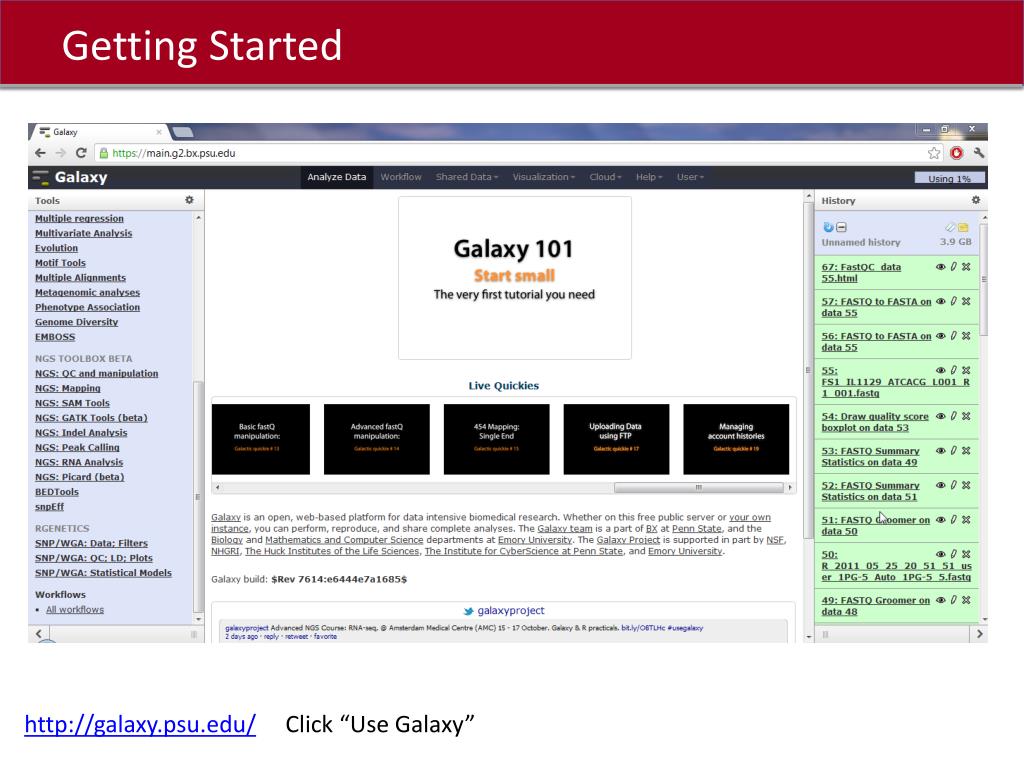
Task: Edit history tags icon
Action: tap(950, 227)
